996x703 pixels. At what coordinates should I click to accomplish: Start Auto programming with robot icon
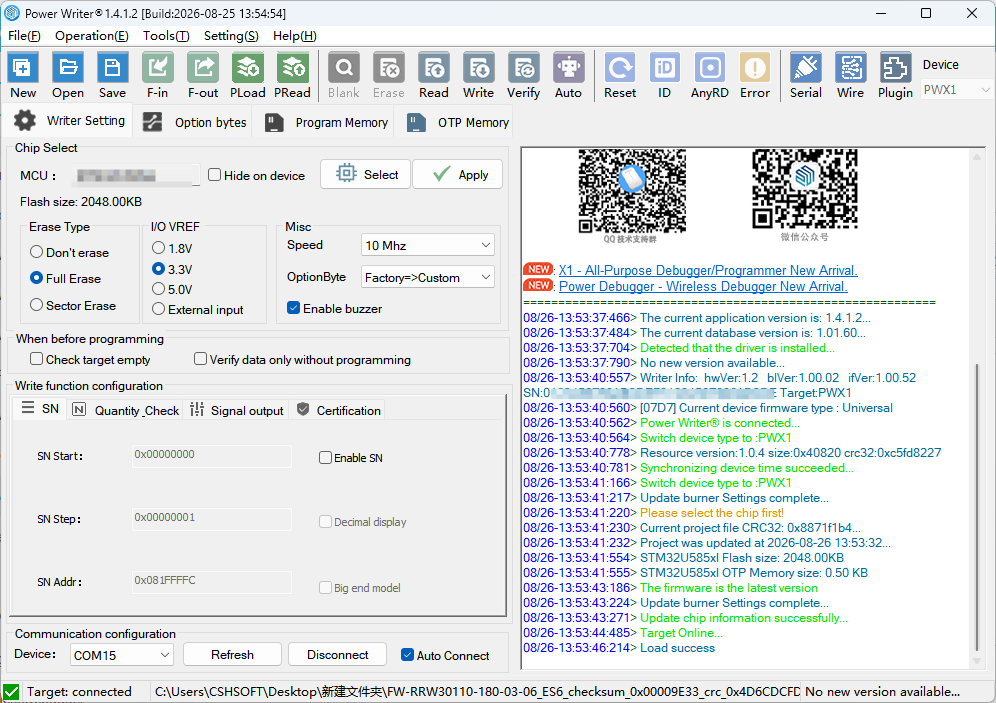coord(569,75)
